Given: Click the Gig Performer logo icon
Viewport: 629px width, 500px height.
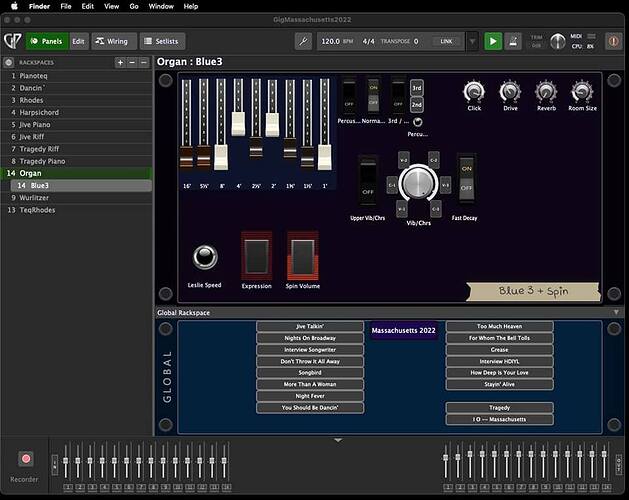Looking at the screenshot, I should pos(12,41).
